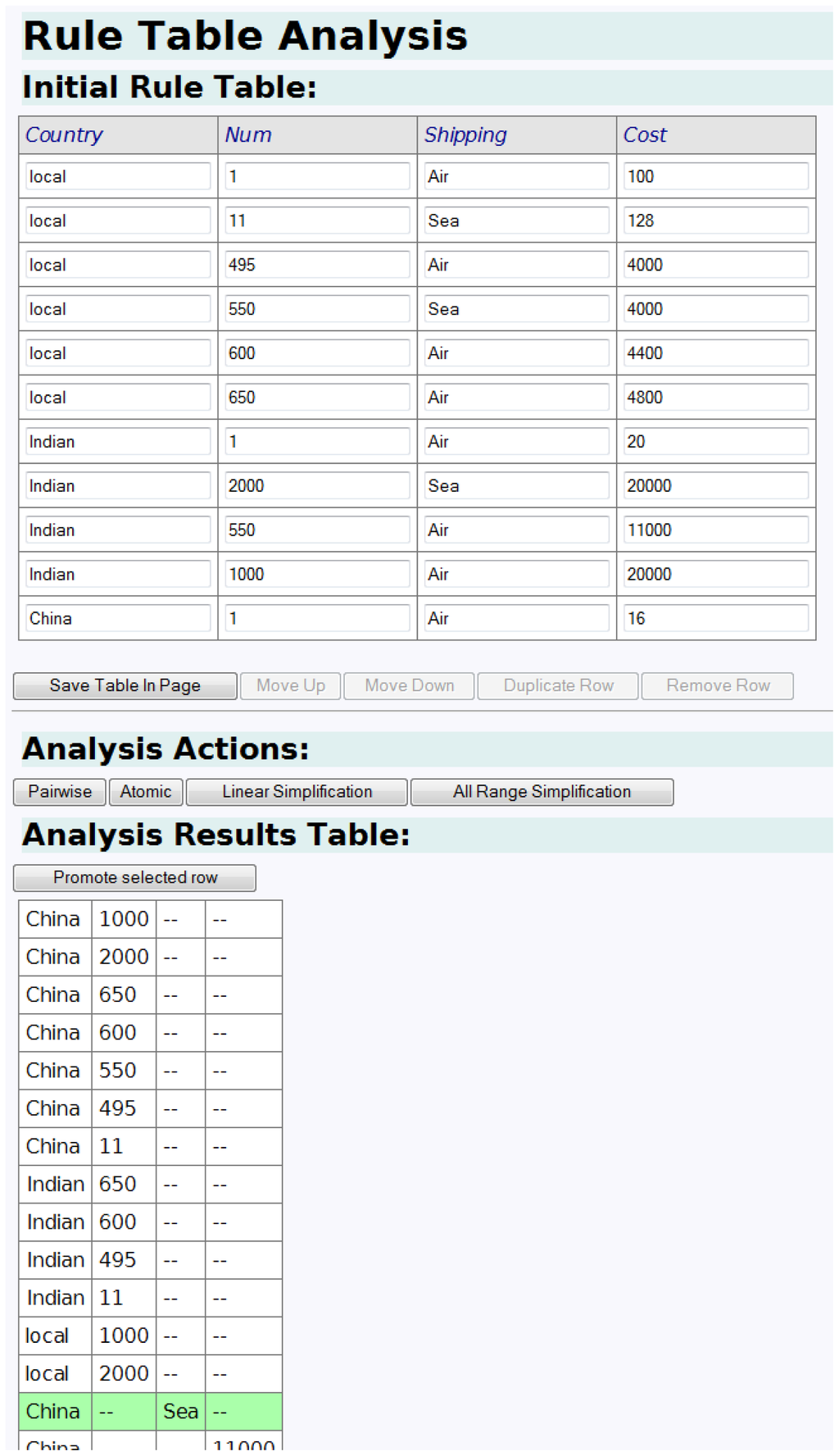Run the Atomic analysis
This screenshot has width=839, height=1456.
[x=146, y=792]
